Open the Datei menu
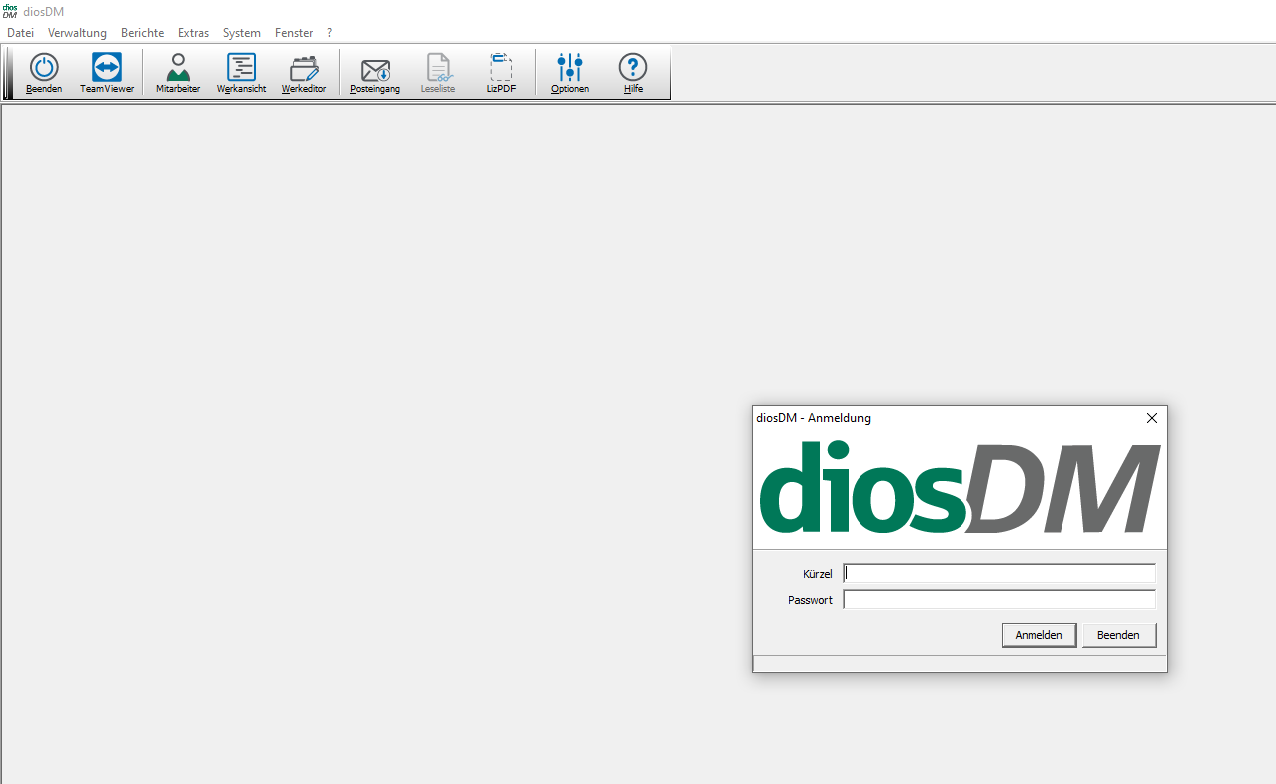This screenshot has width=1276, height=784. (x=21, y=33)
